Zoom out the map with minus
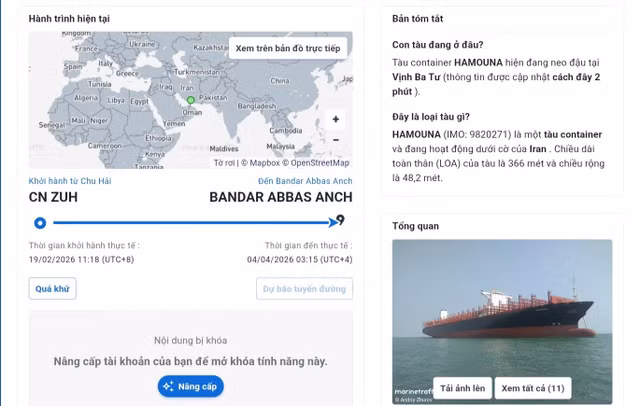Screen dimensions: 640x406 (335, 140)
